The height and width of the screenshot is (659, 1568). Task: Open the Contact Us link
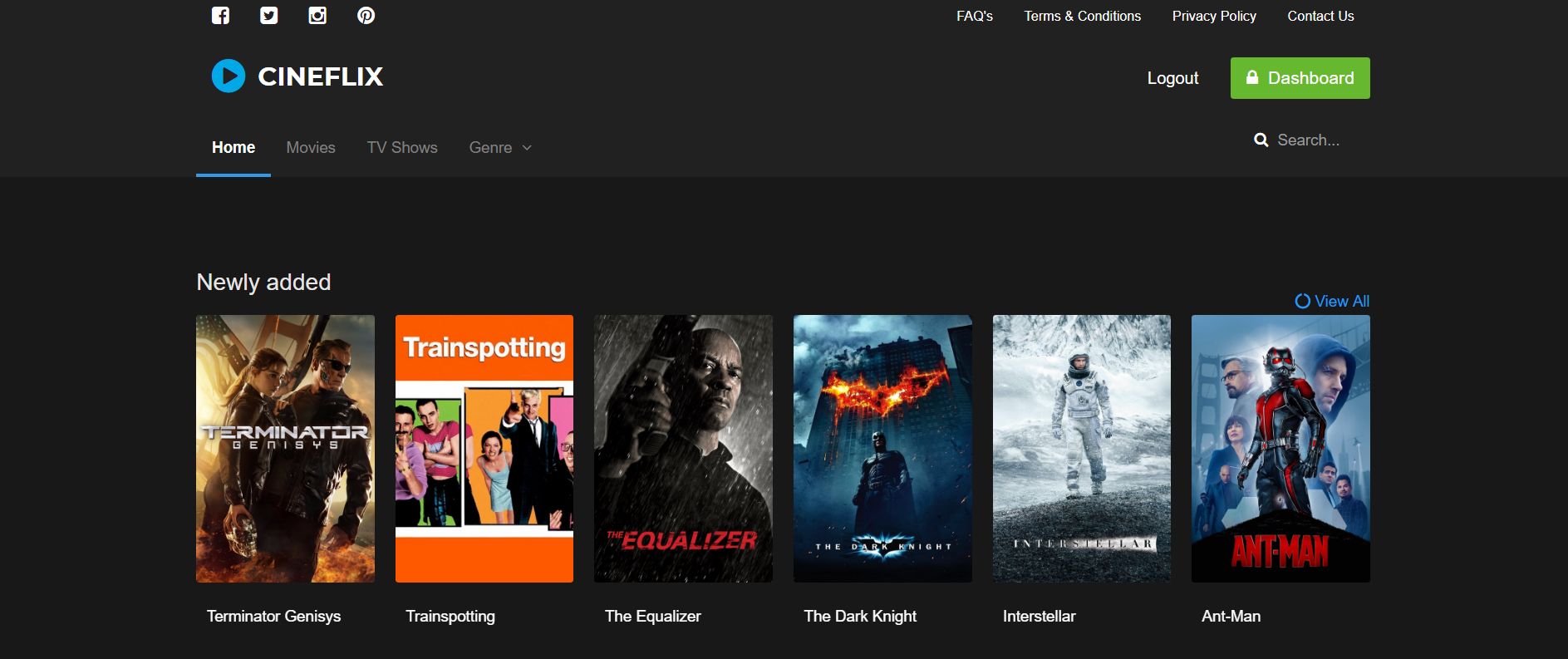pyautogui.click(x=1320, y=16)
